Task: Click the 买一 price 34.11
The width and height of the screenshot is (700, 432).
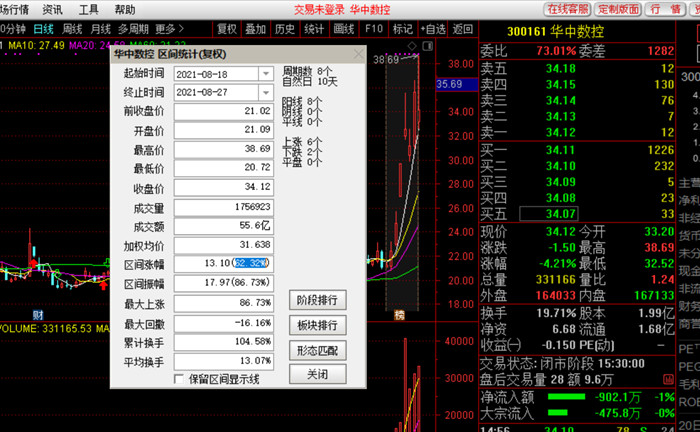Action: pos(561,150)
